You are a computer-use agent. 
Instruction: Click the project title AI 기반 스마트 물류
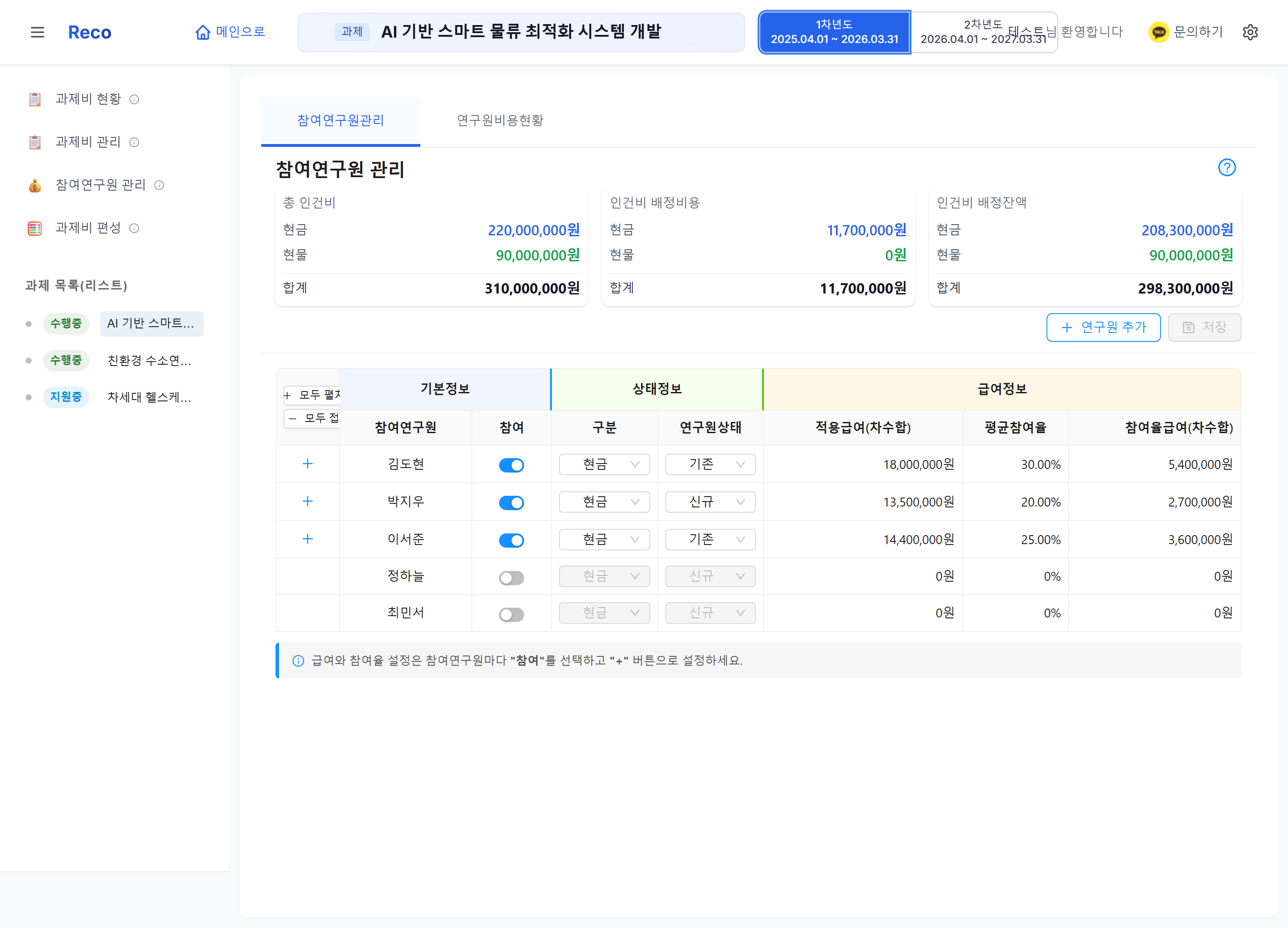point(521,32)
